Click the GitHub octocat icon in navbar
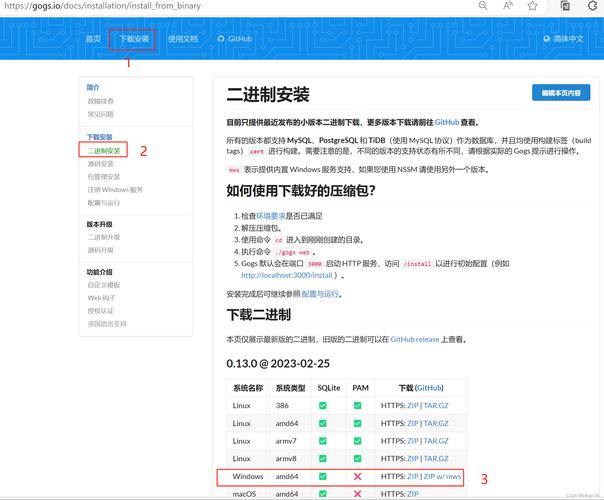Image resolution: width=604 pixels, height=500 pixels. pyautogui.click(x=221, y=39)
